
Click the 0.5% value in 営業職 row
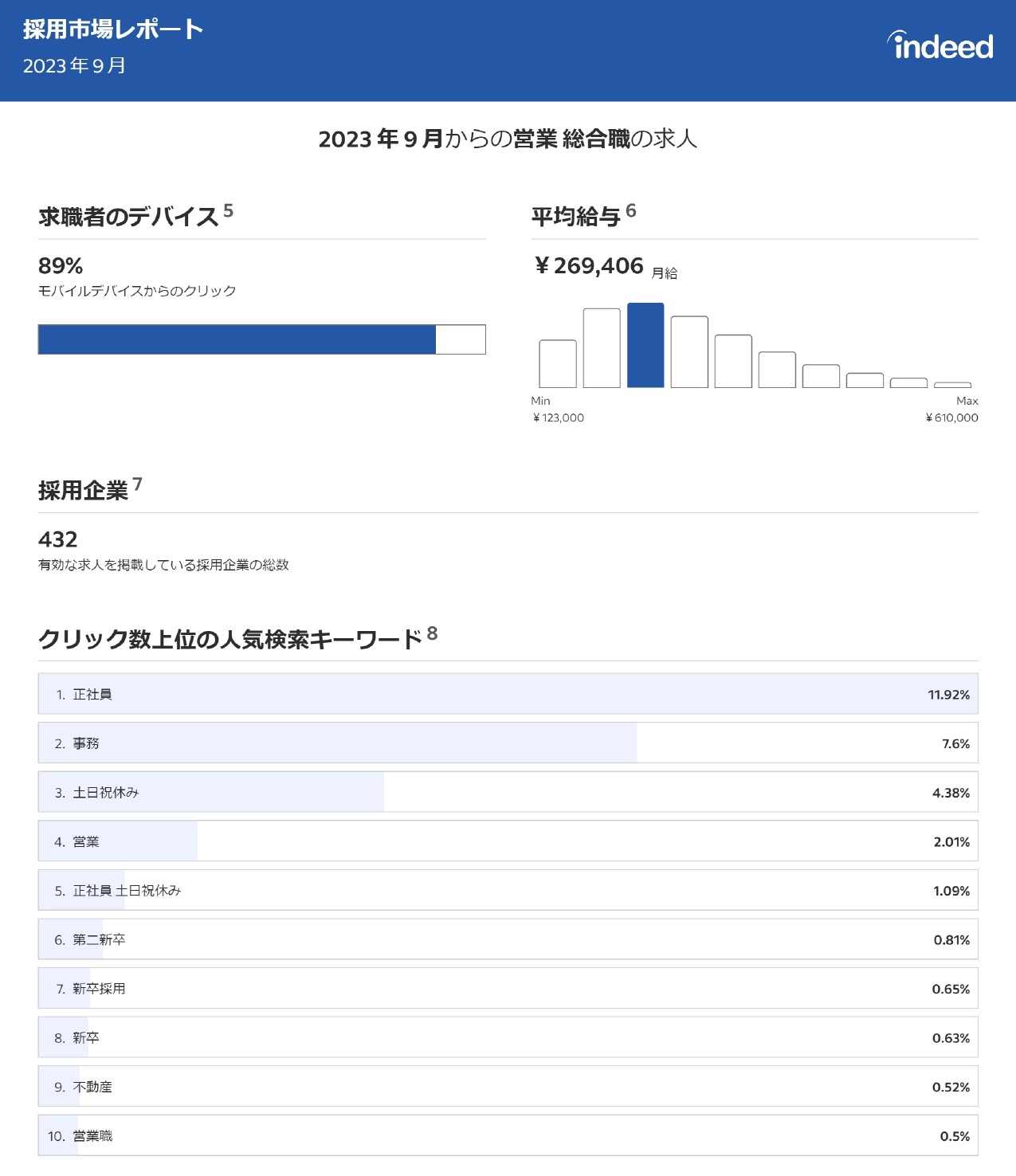tap(955, 1136)
